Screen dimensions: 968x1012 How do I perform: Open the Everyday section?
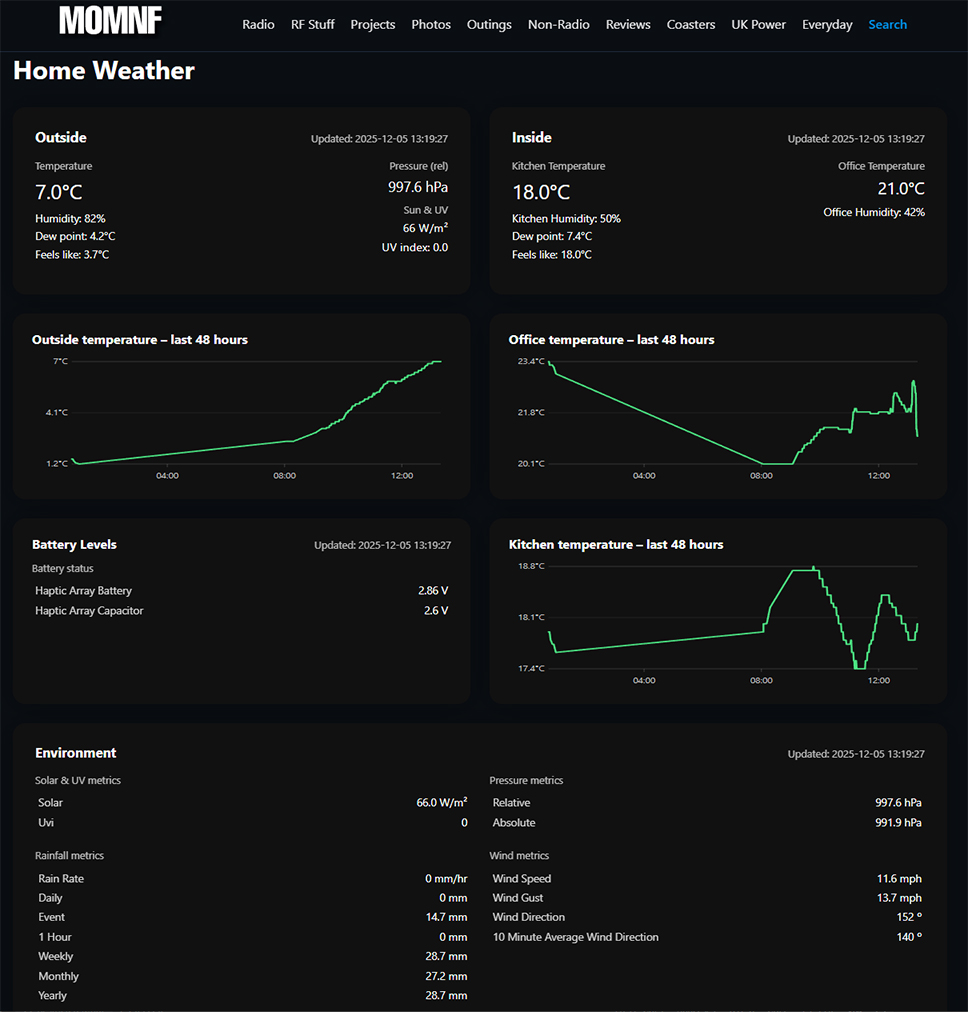(x=827, y=24)
